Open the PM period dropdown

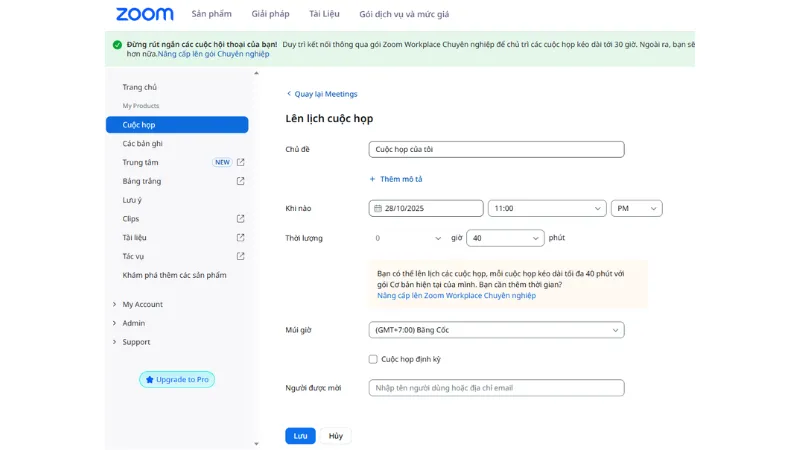coord(636,208)
